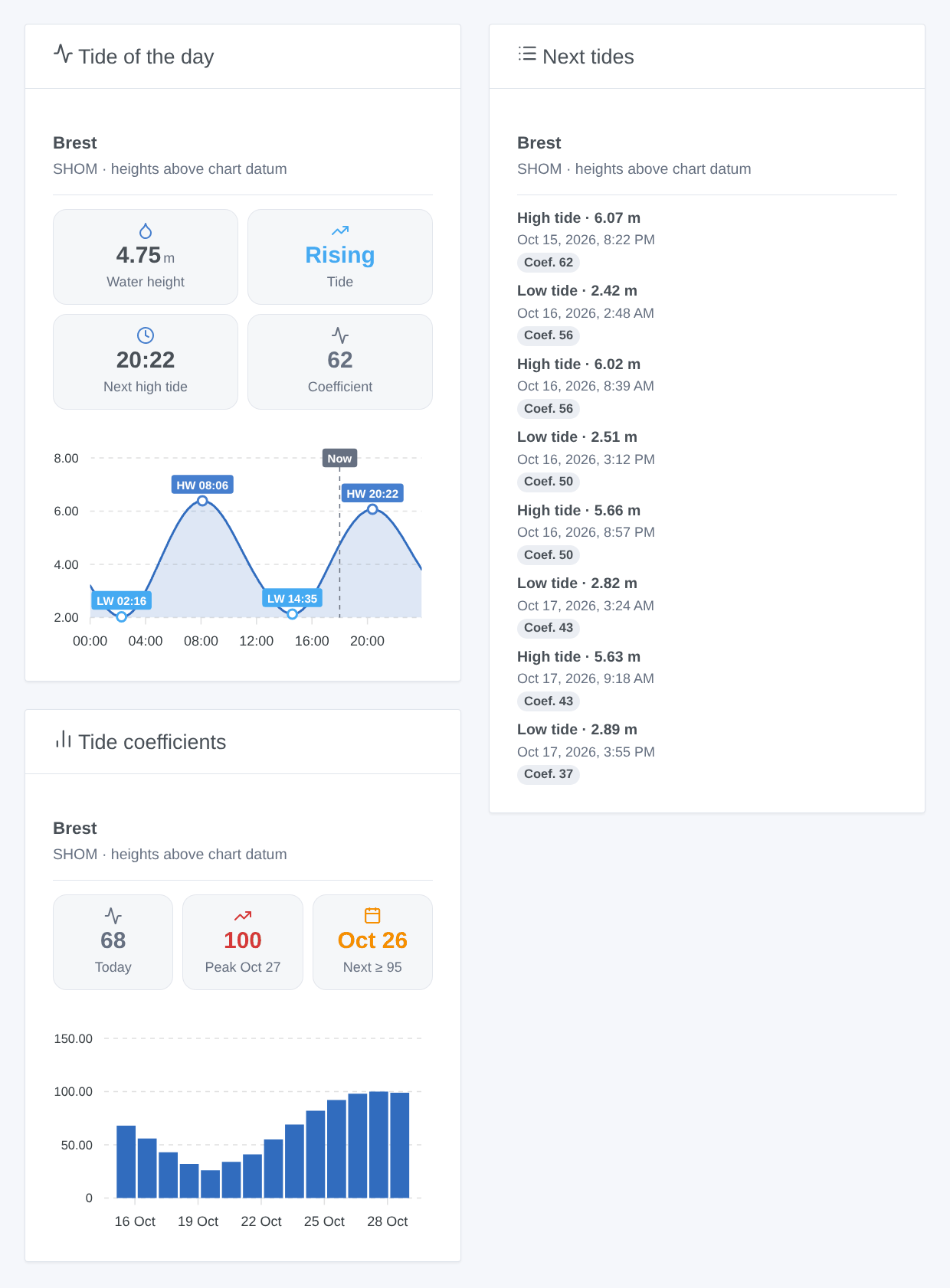Click the Coef. 62 badge
Viewport: 950px width, 1288px height.
549,263
